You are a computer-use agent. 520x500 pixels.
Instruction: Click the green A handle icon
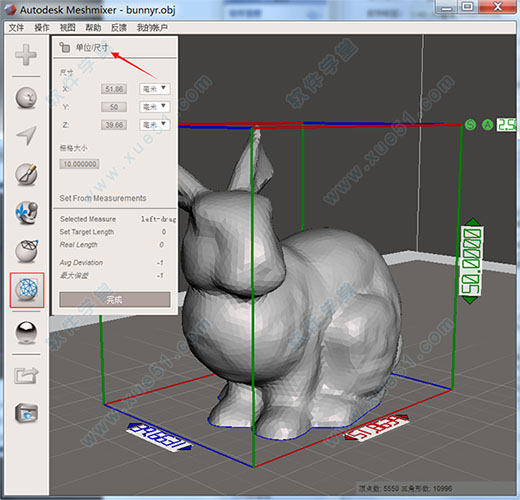[488, 125]
